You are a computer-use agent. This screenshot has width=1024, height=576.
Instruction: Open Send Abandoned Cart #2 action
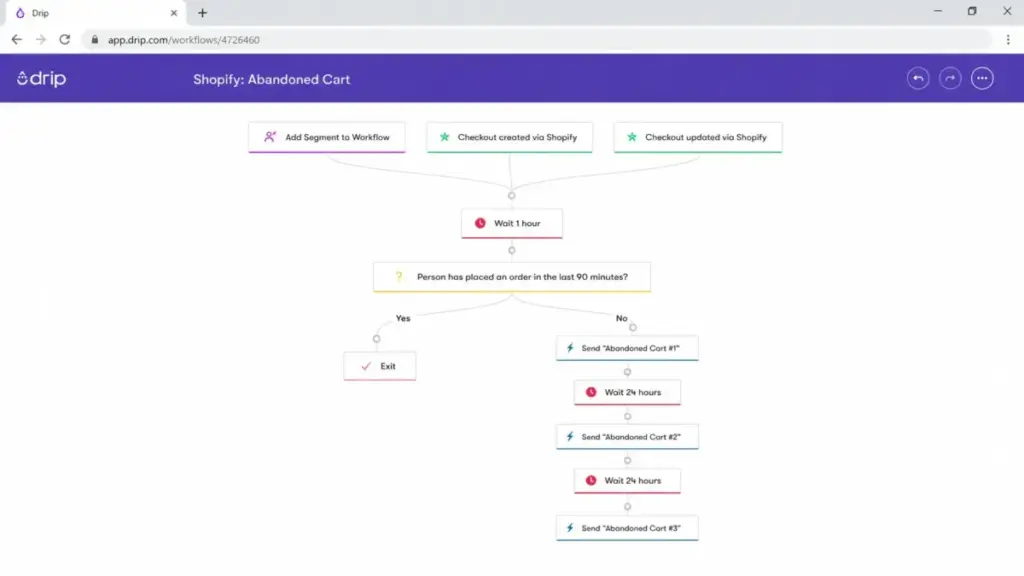[x=627, y=437]
